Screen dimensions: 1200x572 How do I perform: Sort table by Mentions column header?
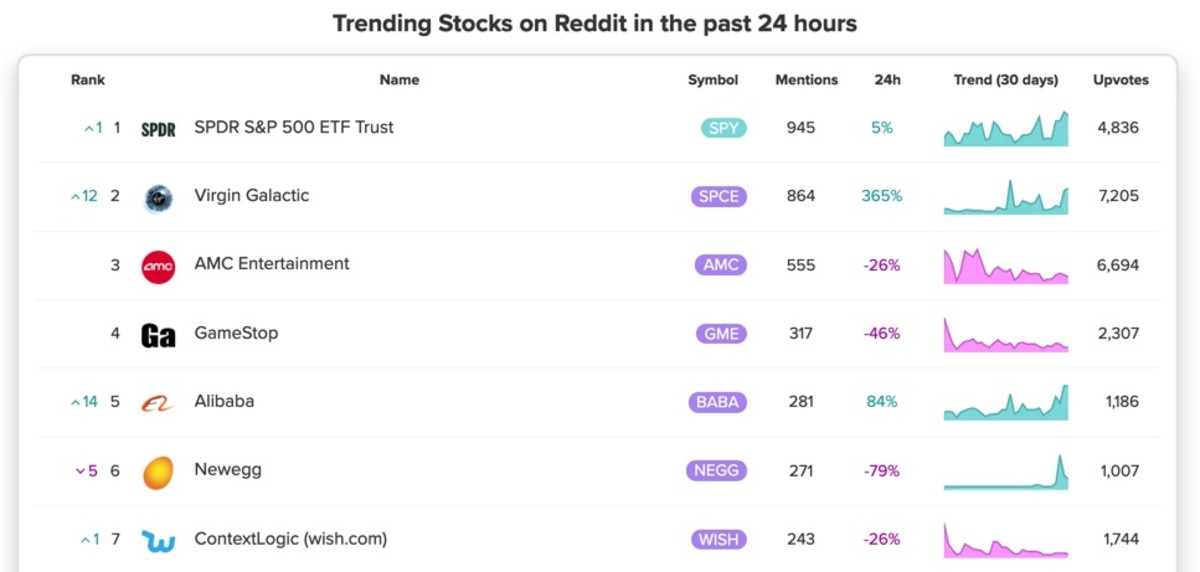(807, 80)
